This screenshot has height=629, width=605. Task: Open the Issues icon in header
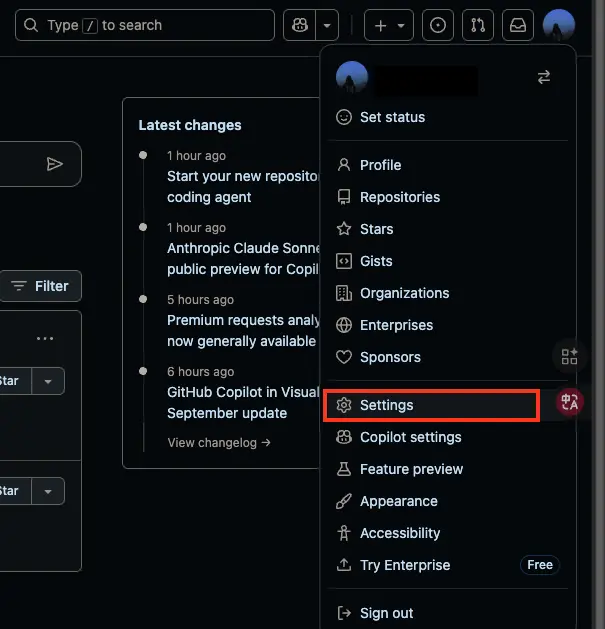point(437,25)
